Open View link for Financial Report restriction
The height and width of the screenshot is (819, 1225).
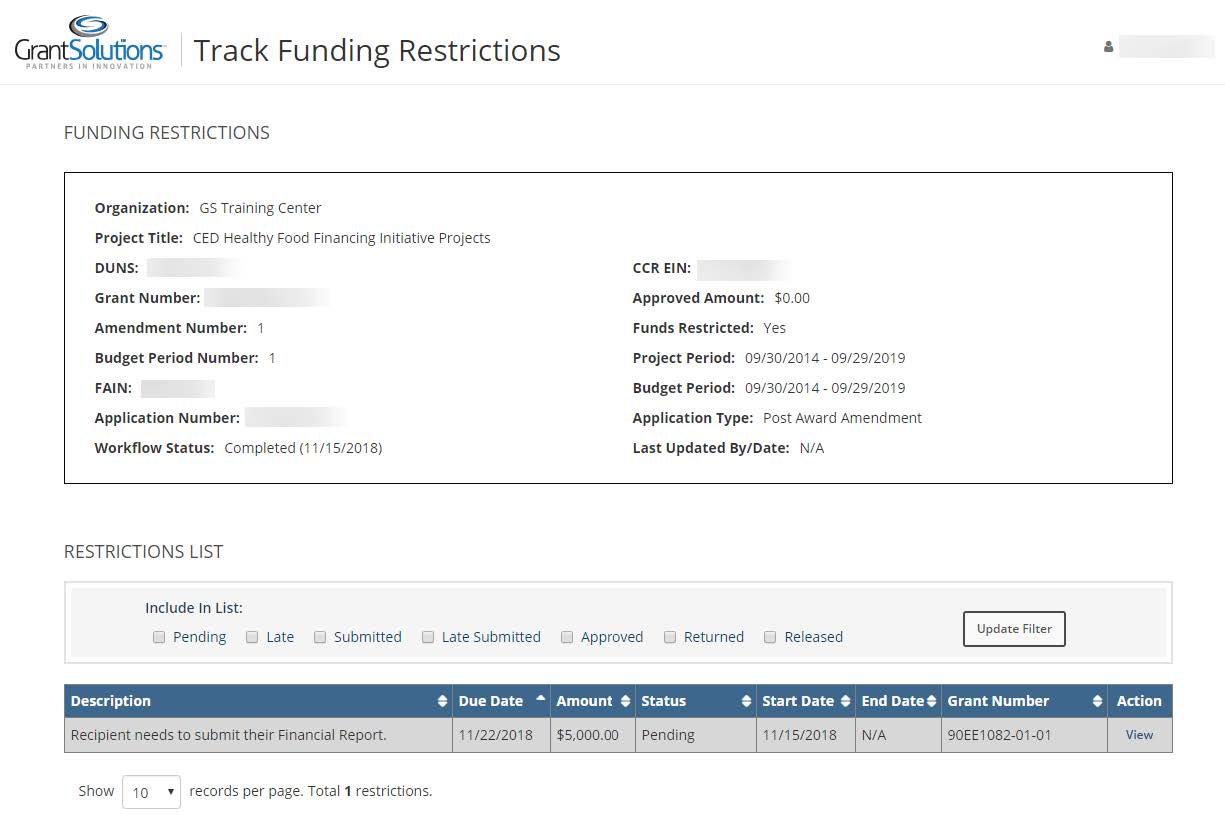pyautogui.click(x=1139, y=735)
